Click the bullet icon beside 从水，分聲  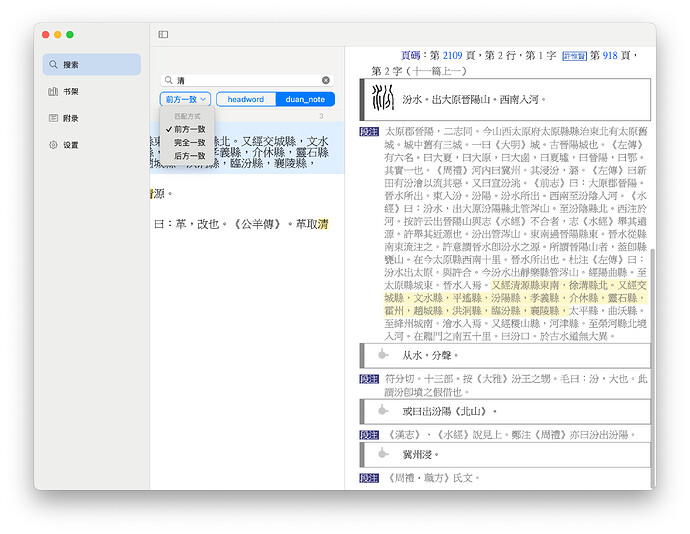383,354
